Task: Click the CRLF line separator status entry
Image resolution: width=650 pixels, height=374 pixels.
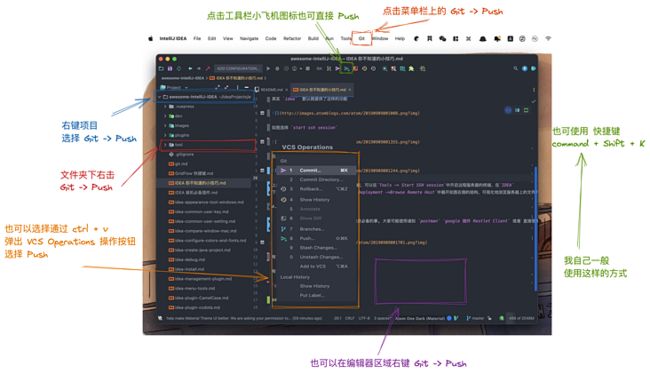Action: click(x=350, y=318)
